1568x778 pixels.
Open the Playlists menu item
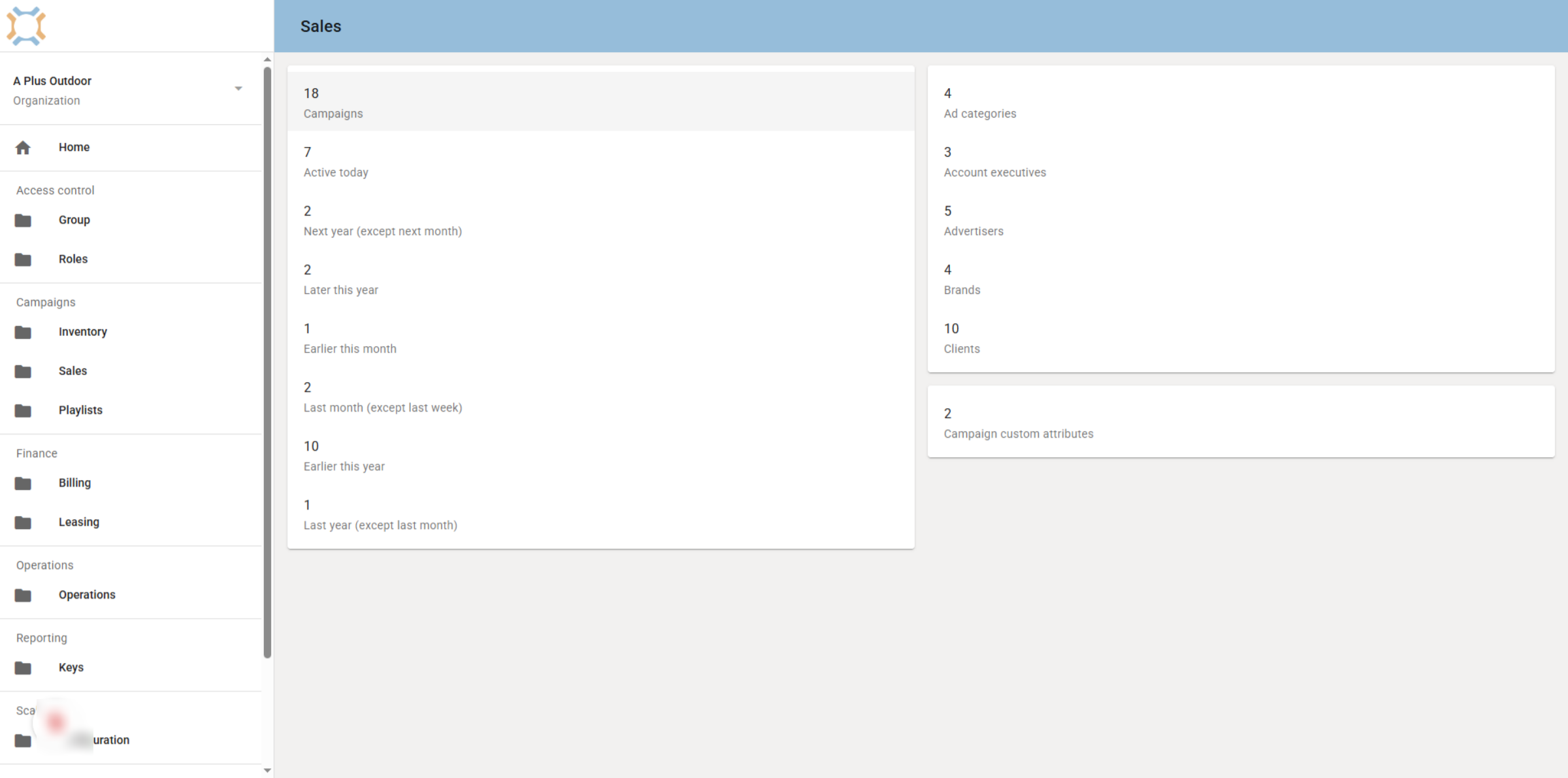pos(80,410)
